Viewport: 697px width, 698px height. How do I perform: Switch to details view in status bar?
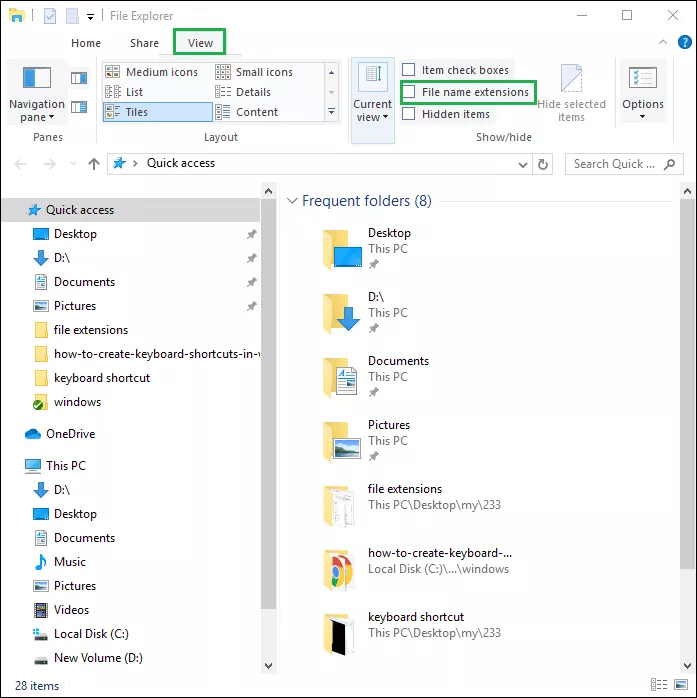click(x=659, y=685)
